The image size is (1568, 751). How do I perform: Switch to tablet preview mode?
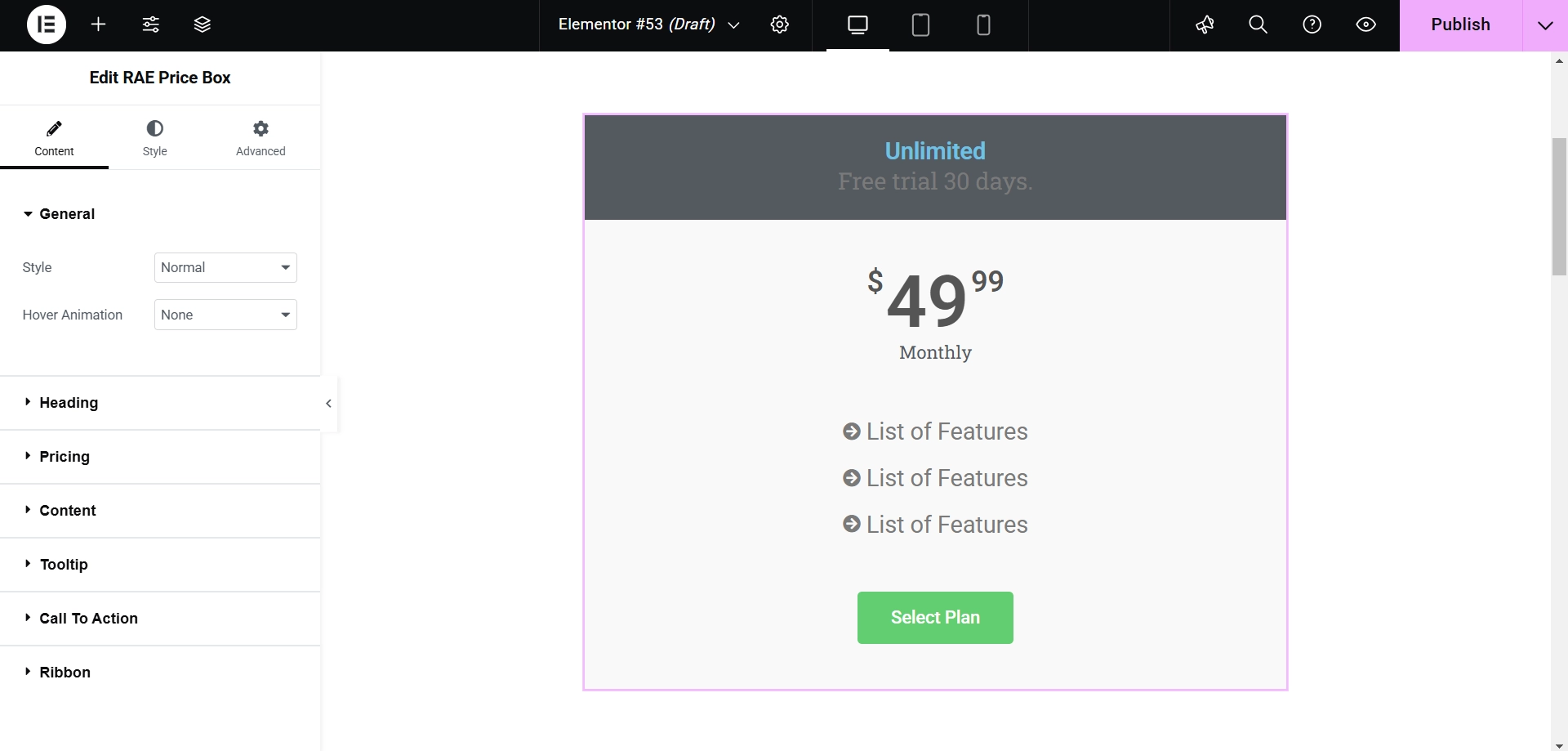pos(920,25)
